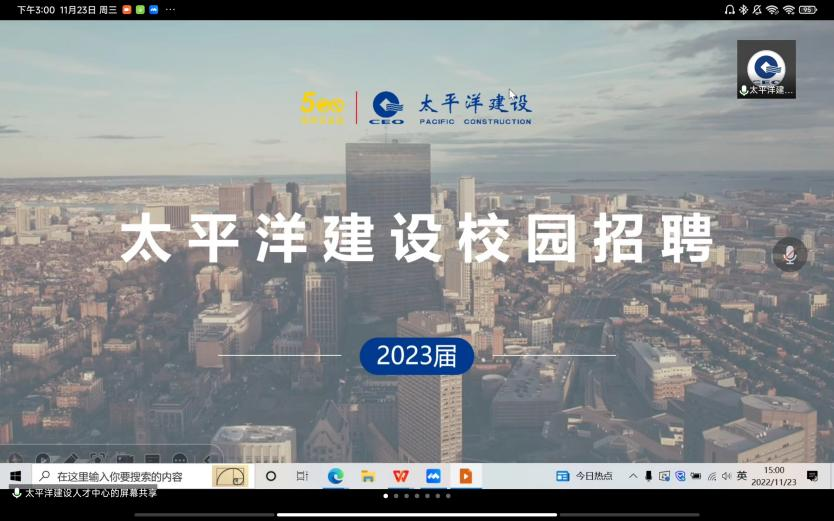Expand the hidden system tray icons

click(x=633, y=477)
